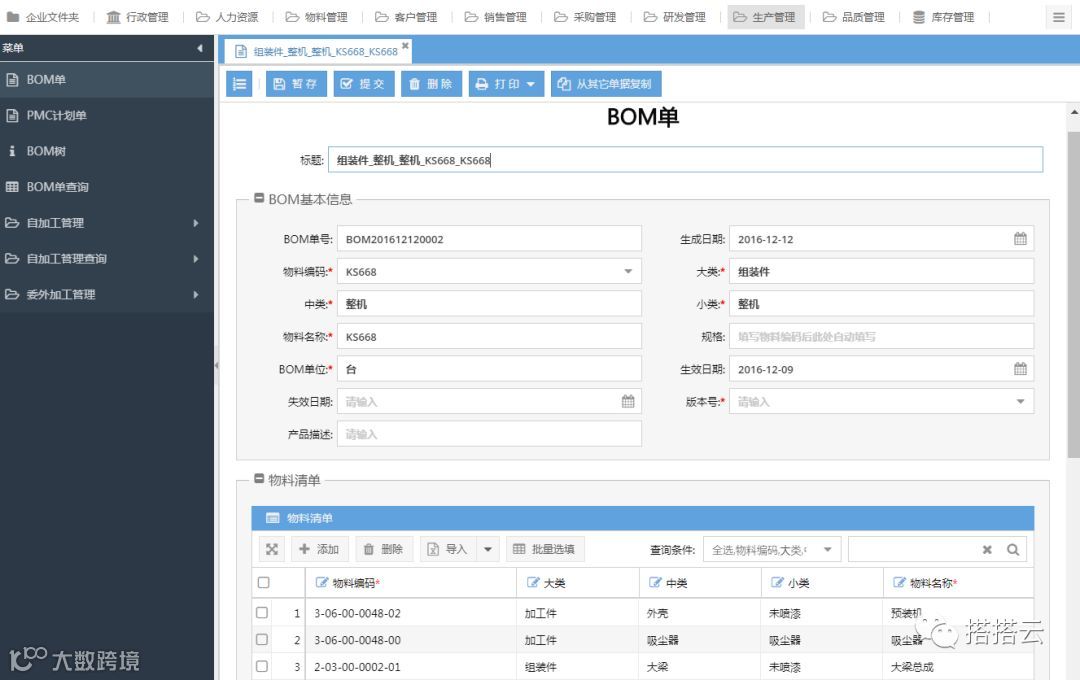
Task: Open the 版本号 dropdown
Action: [x=1020, y=402]
